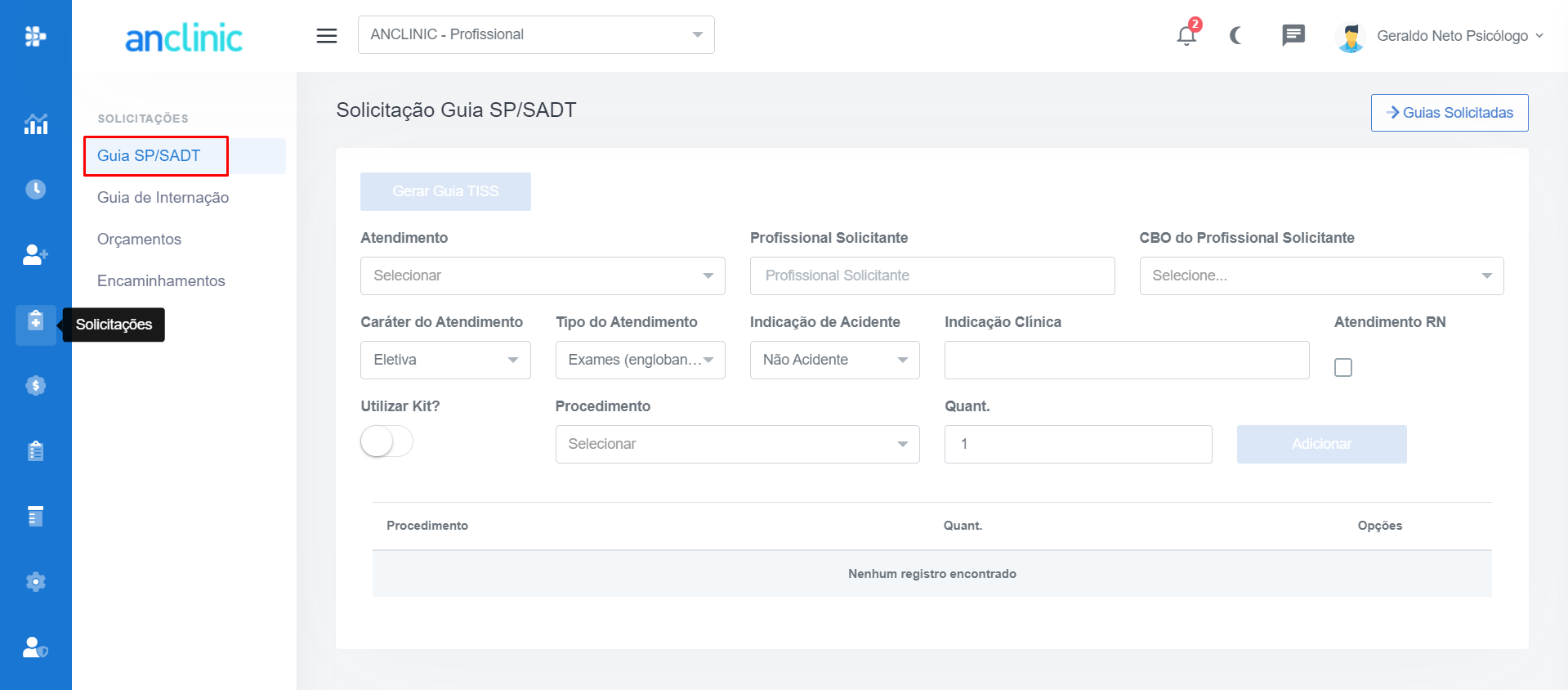This screenshot has height=690, width=1568.
Task: Click the SOLICITAÇÕES section heading
Action: coord(143,119)
